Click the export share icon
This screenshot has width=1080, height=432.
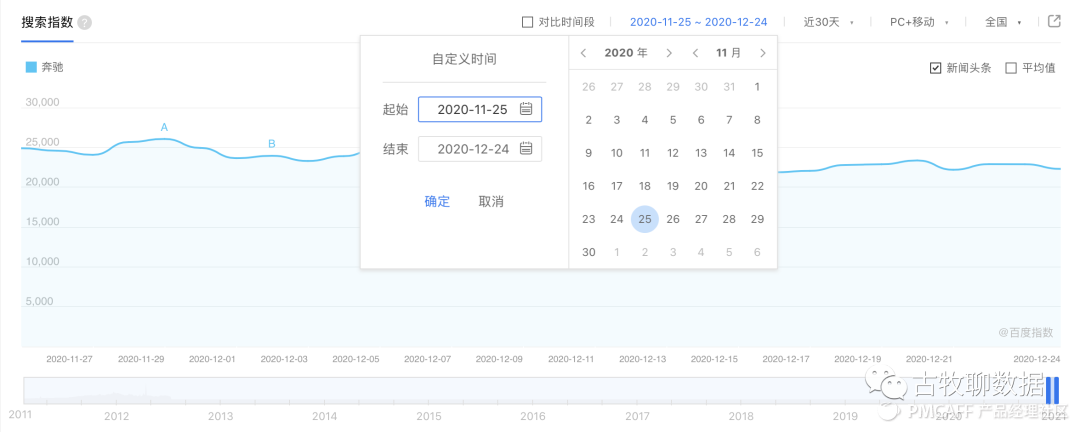click(x=1054, y=21)
